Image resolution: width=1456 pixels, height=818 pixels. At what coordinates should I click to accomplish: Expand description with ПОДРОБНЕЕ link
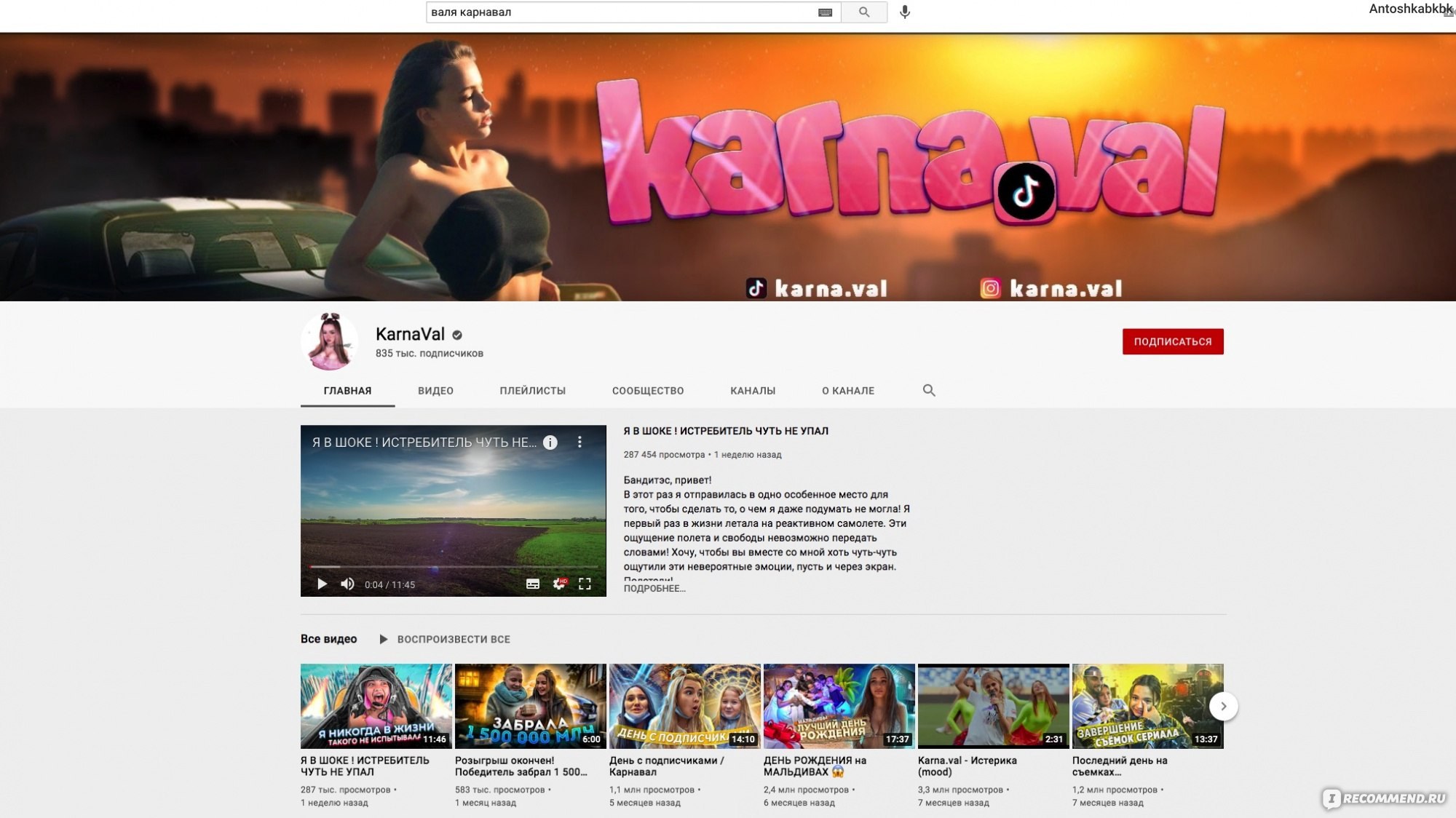[654, 589]
